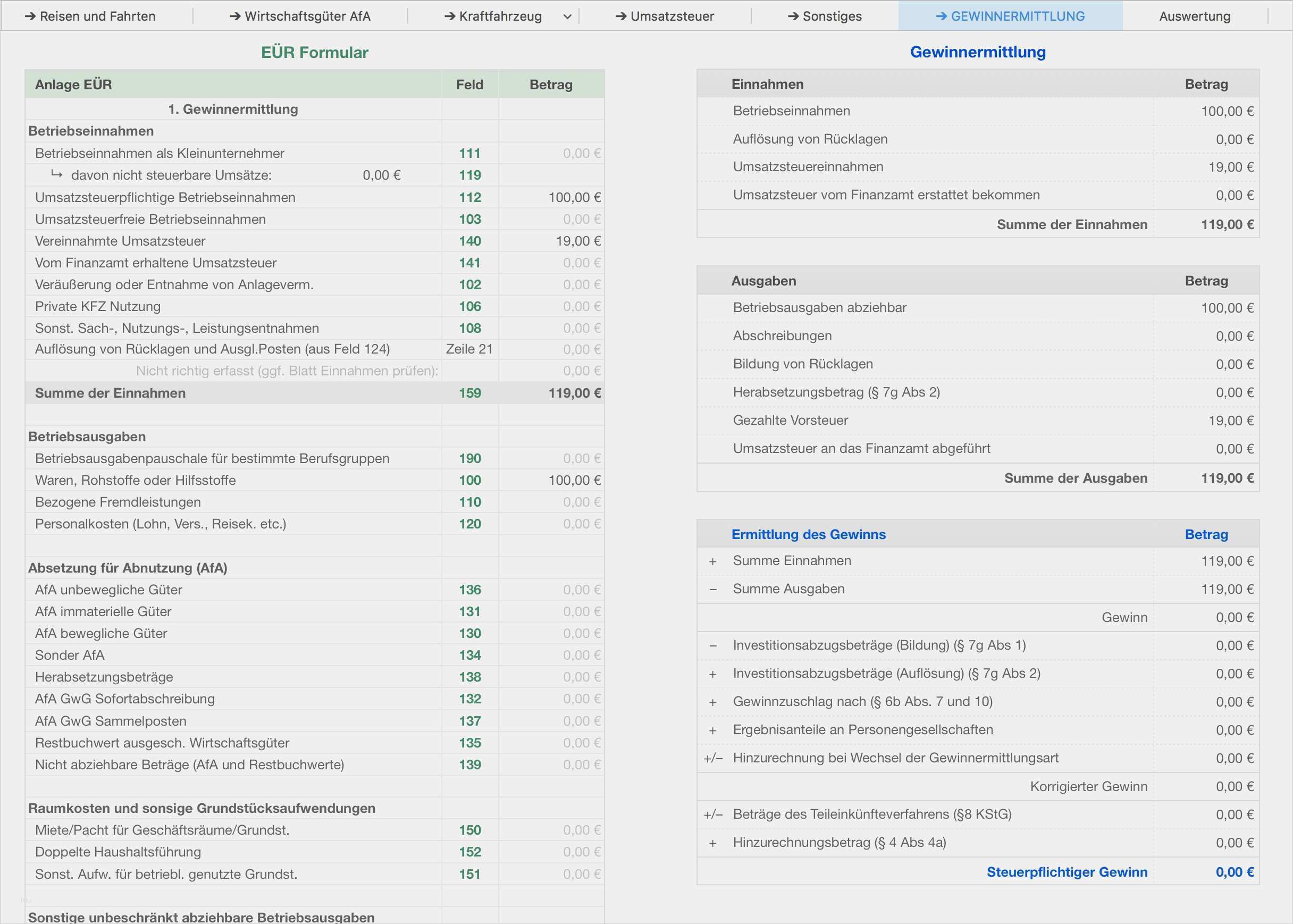The image size is (1293, 924).
Task: Select the Sonstiges tab
Action: coord(824,16)
